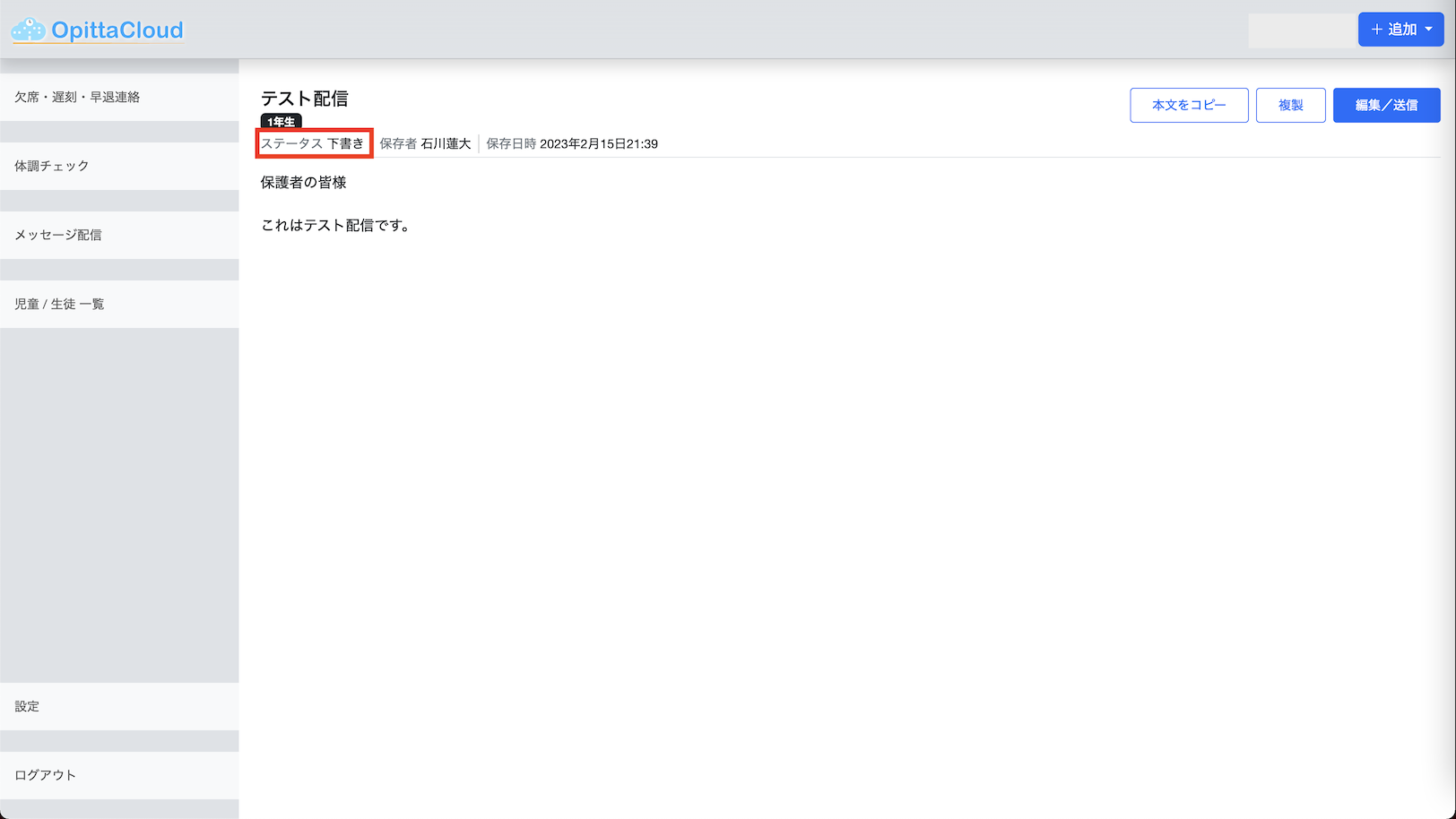1456x819 pixels.
Task: Click the 複製 button
Action: pyautogui.click(x=1290, y=105)
